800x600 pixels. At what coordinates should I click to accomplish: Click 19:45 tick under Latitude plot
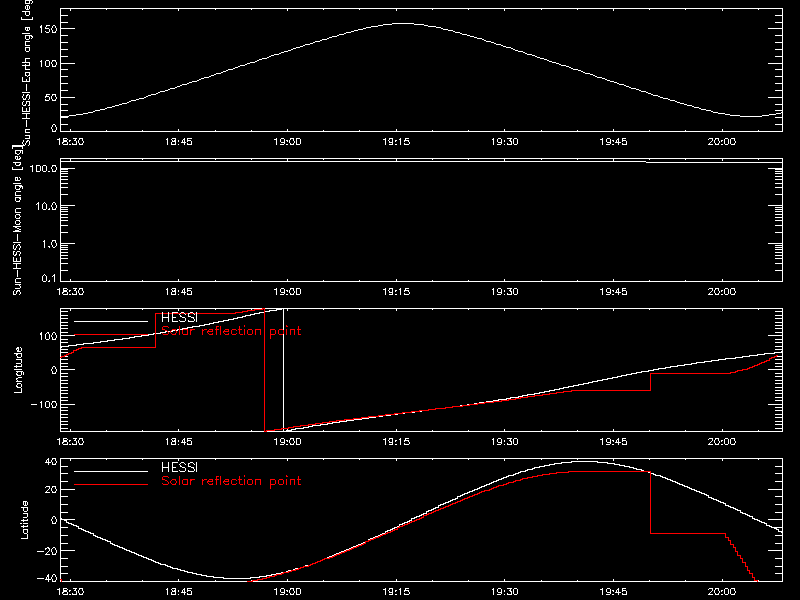613,591
